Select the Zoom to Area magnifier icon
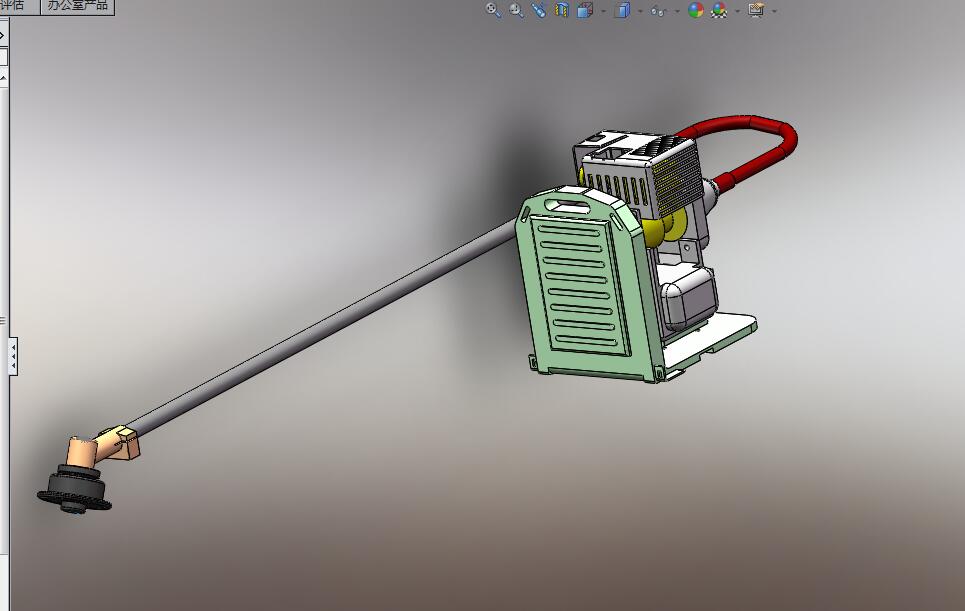The image size is (965, 611). 516,10
